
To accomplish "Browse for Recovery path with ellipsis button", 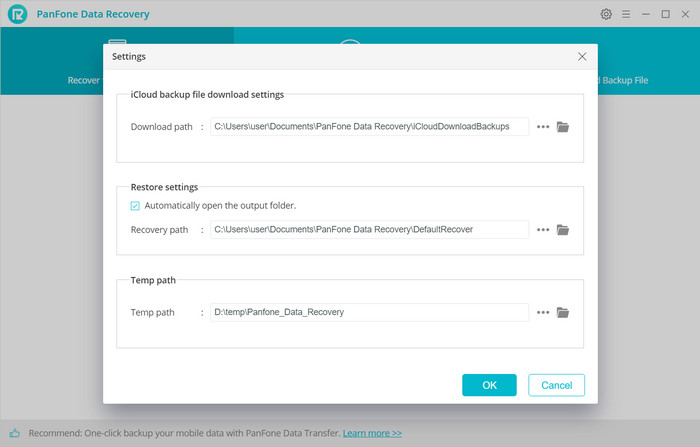I will [543, 230].
